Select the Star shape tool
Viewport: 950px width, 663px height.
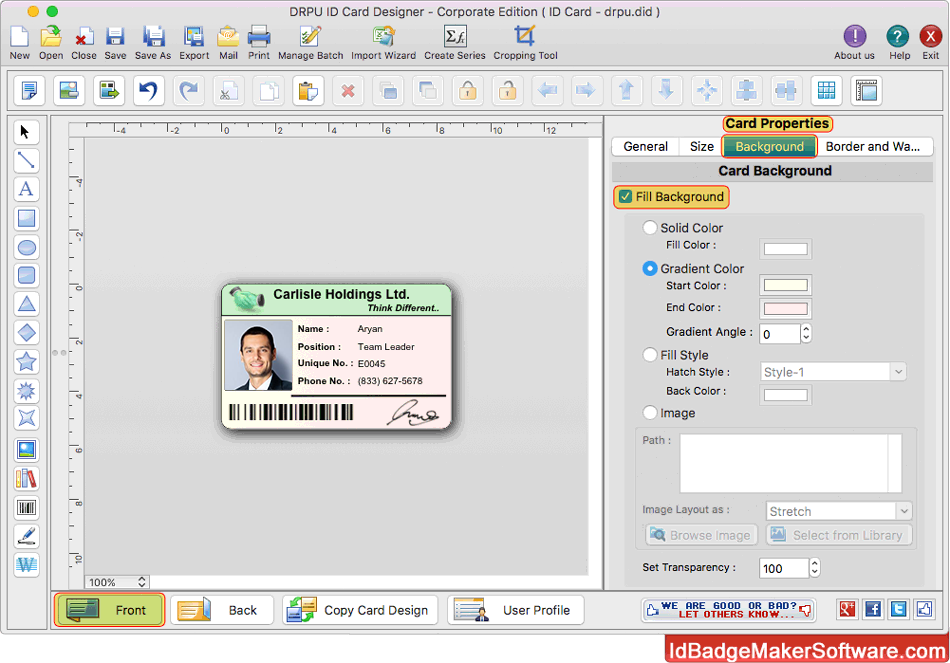[26, 361]
